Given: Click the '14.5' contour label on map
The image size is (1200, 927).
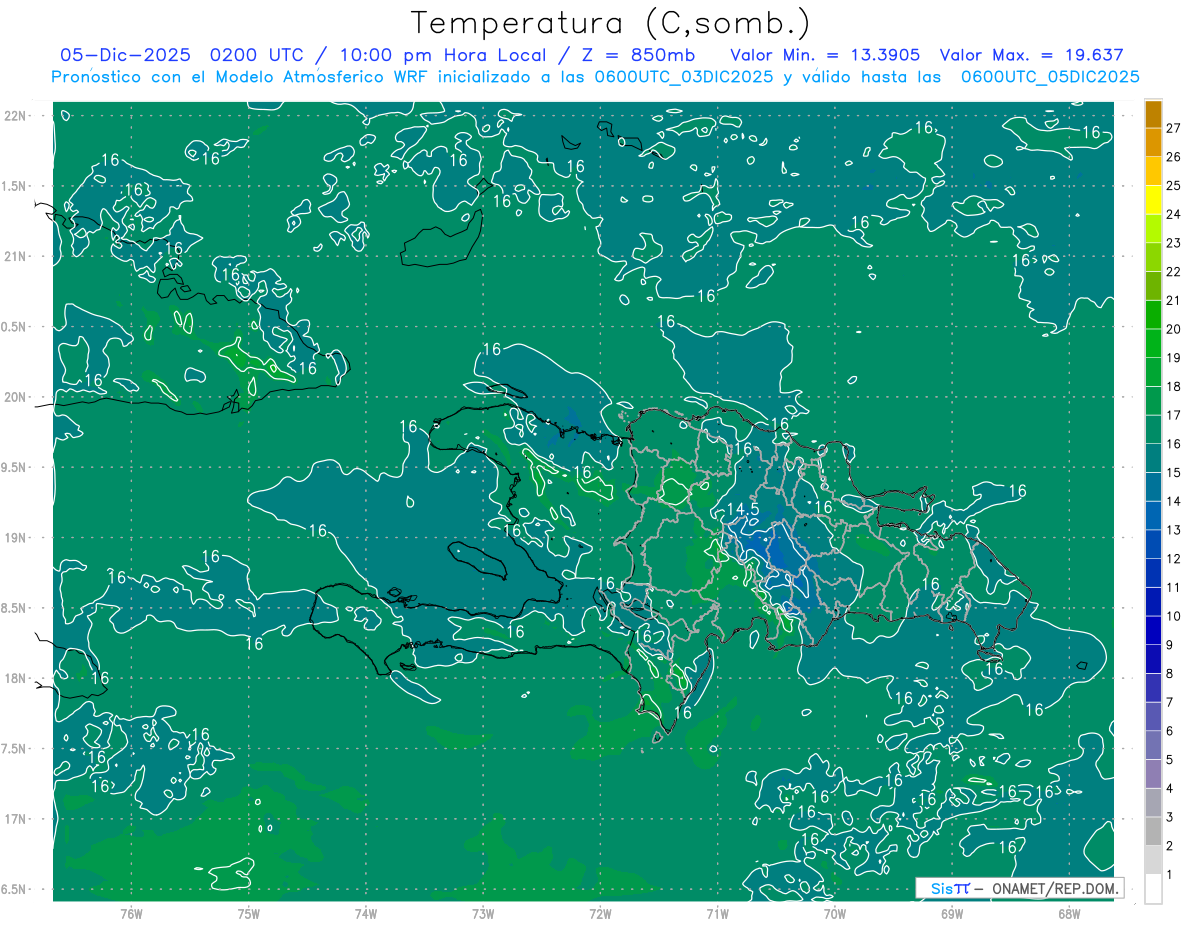Looking at the screenshot, I should [743, 509].
